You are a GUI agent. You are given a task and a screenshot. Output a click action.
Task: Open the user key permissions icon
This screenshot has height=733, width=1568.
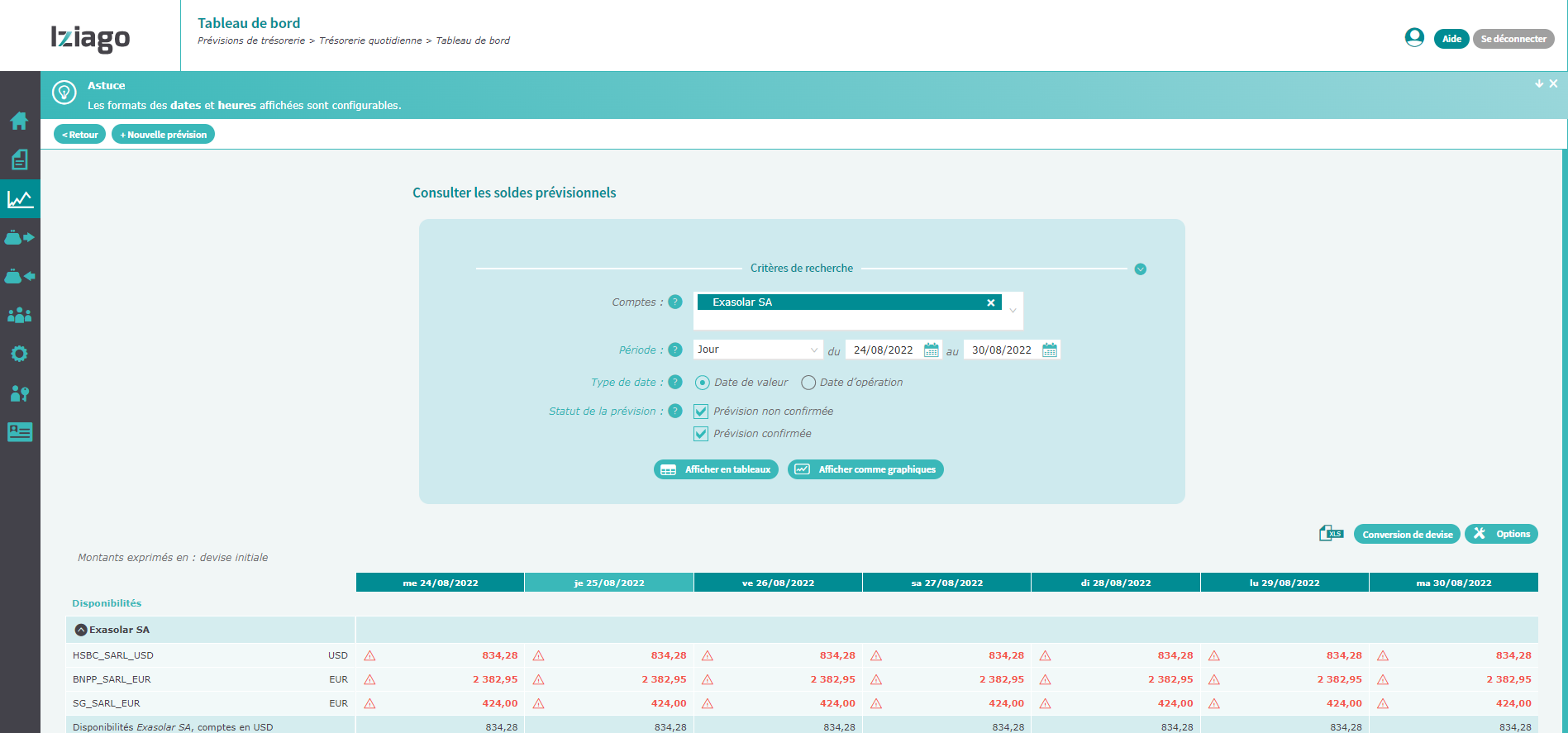click(x=19, y=393)
